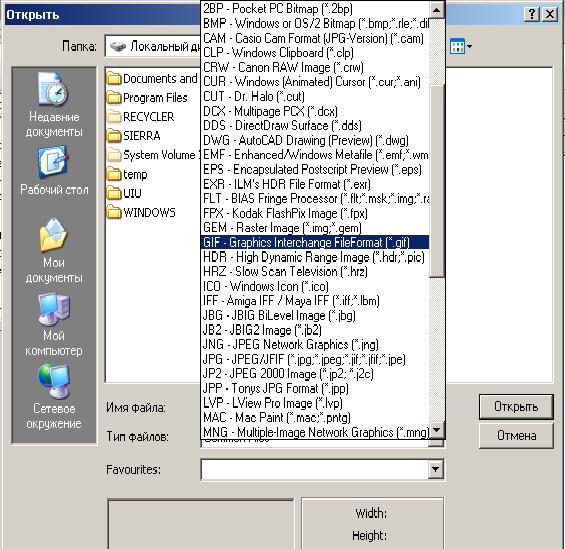565x549 pixels.
Task: Expand the Favourites dropdown
Action: [x=435, y=469]
